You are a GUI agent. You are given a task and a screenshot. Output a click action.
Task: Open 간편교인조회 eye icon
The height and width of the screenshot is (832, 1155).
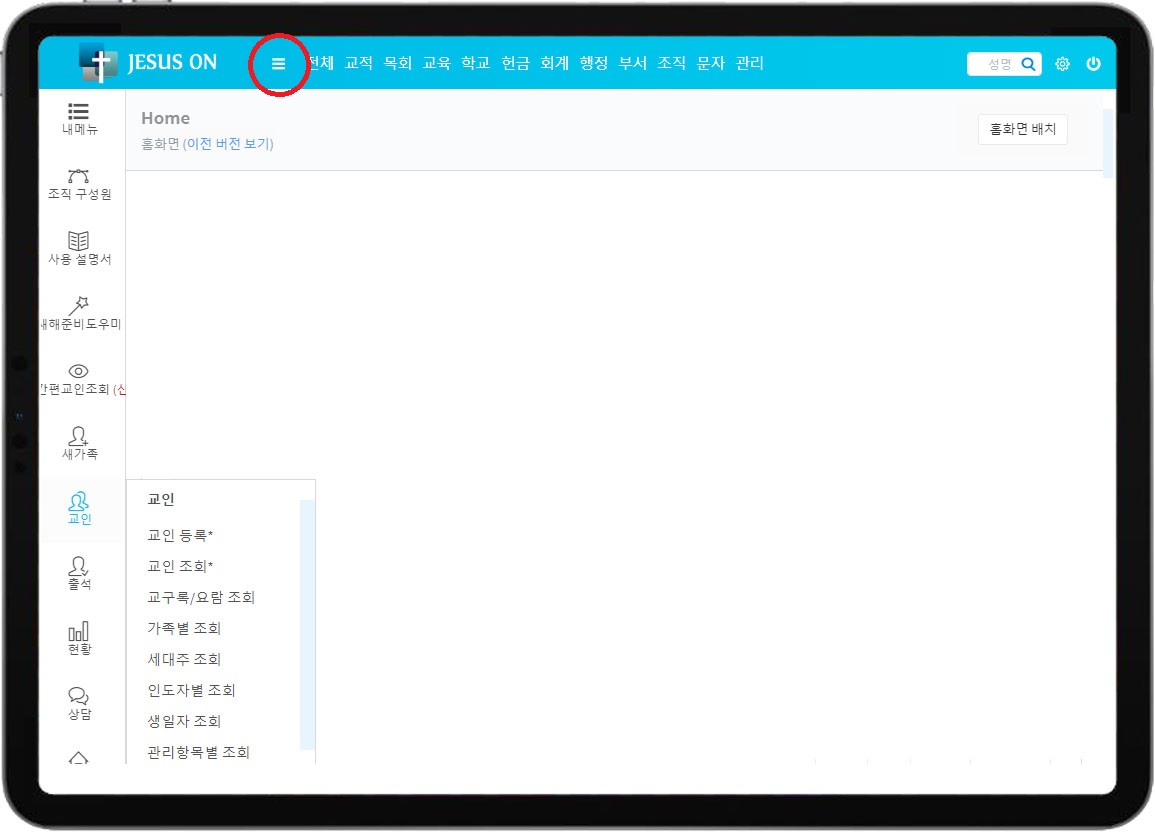(79, 379)
